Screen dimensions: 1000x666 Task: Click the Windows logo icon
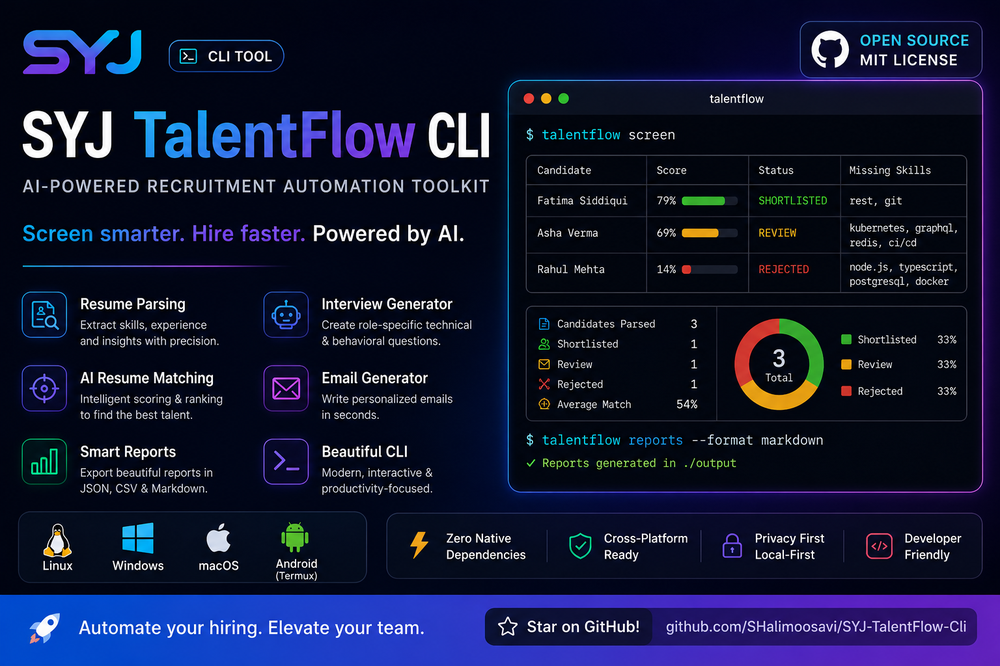coord(138,538)
